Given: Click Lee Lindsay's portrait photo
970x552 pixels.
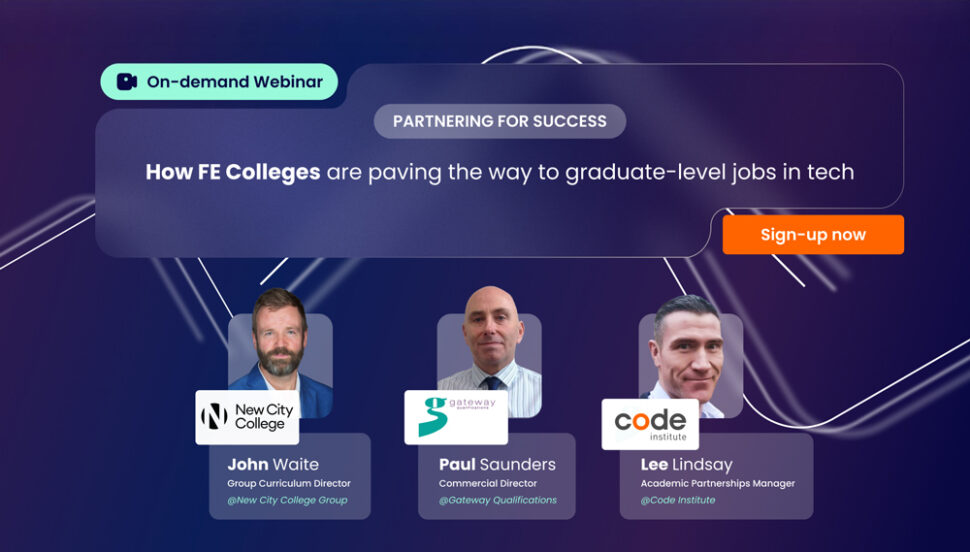Looking at the screenshot, I should 690,350.
